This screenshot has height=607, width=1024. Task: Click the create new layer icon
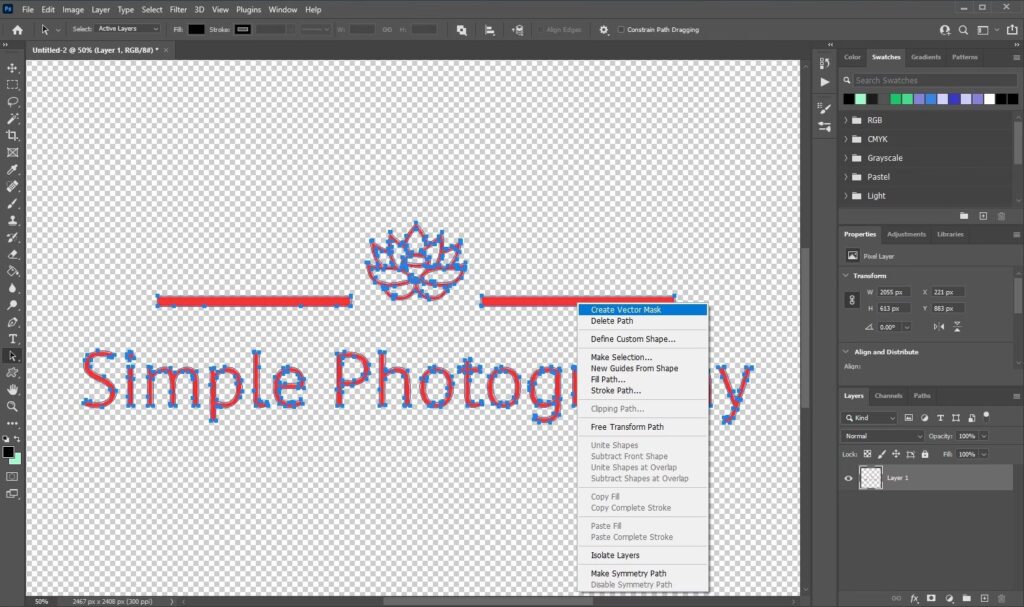click(x=983, y=598)
